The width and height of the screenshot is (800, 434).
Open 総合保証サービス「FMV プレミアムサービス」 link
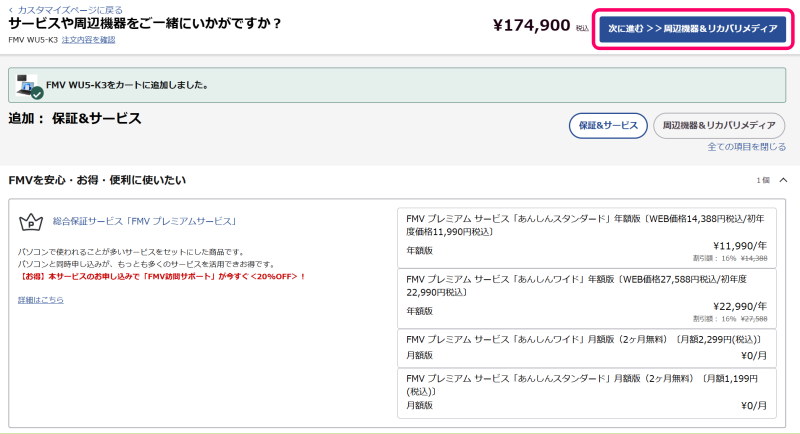(x=145, y=221)
